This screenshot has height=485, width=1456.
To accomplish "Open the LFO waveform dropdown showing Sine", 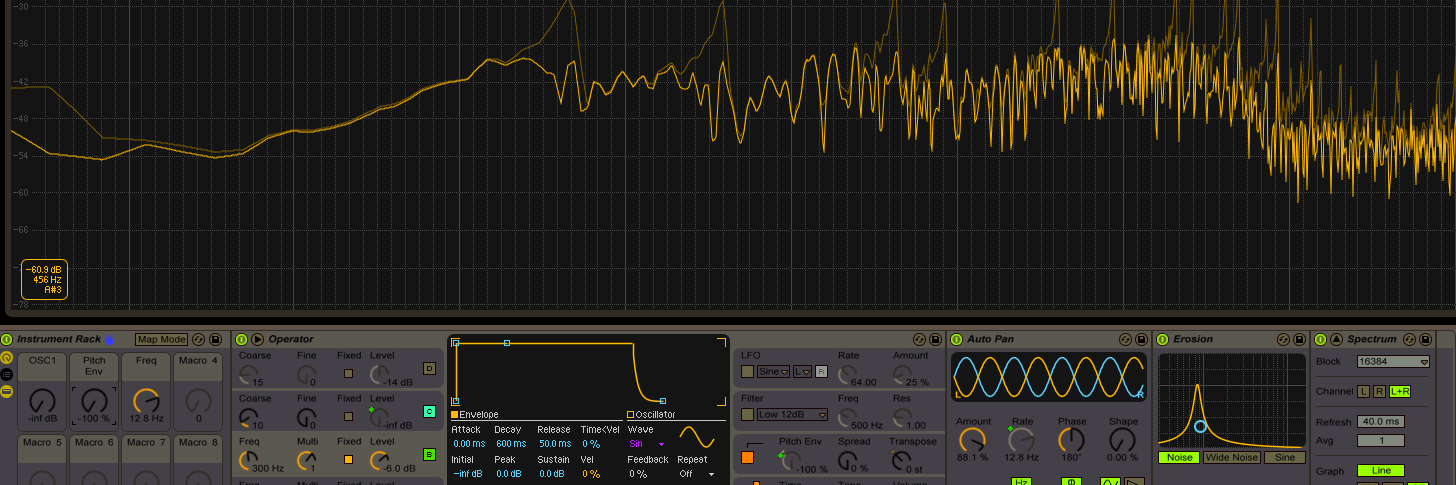I will (773, 371).
